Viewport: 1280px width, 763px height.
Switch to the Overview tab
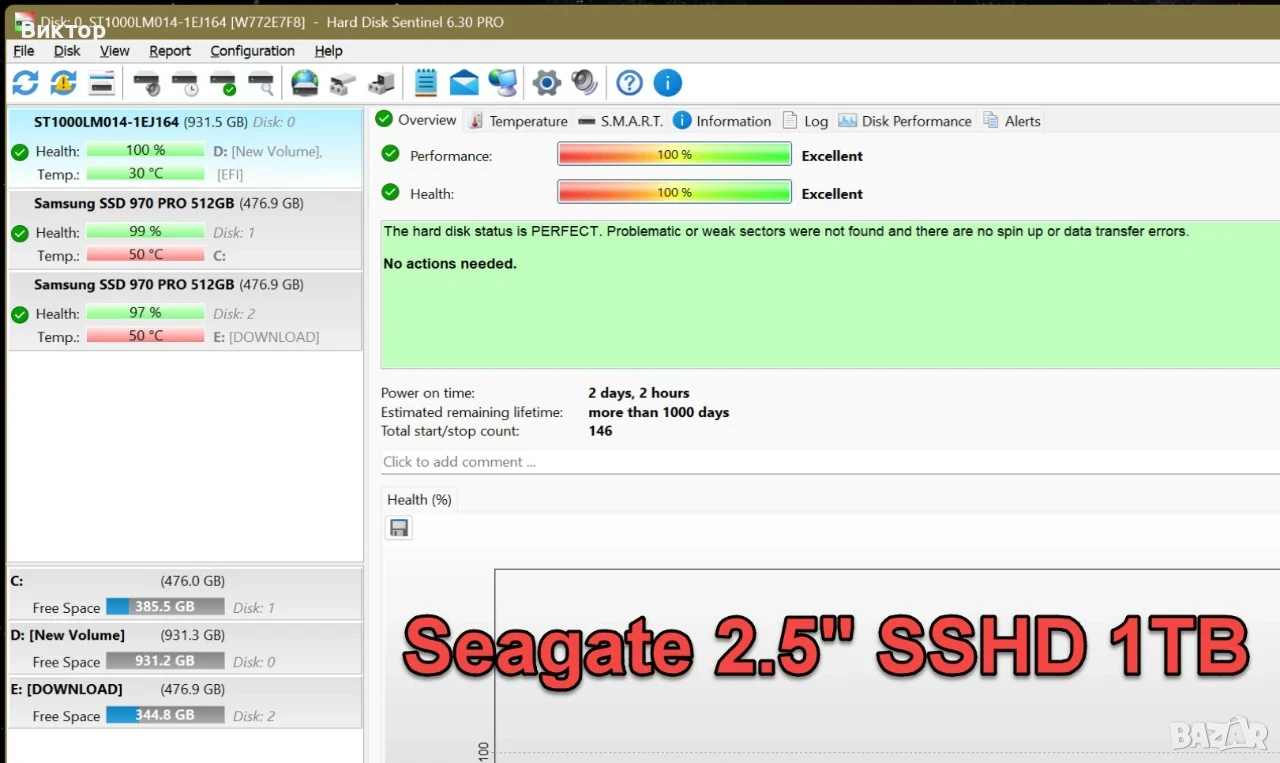[416, 120]
